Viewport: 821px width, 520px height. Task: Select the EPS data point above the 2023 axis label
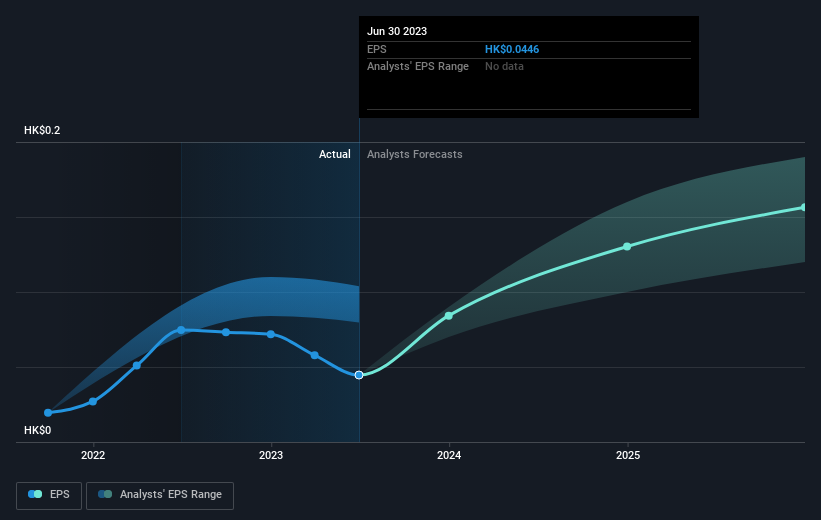271,334
